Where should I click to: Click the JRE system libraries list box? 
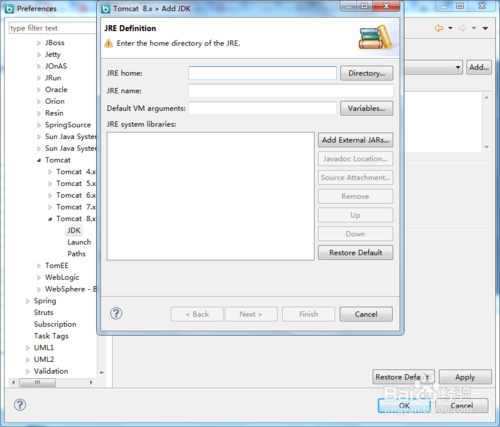pos(211,196)
